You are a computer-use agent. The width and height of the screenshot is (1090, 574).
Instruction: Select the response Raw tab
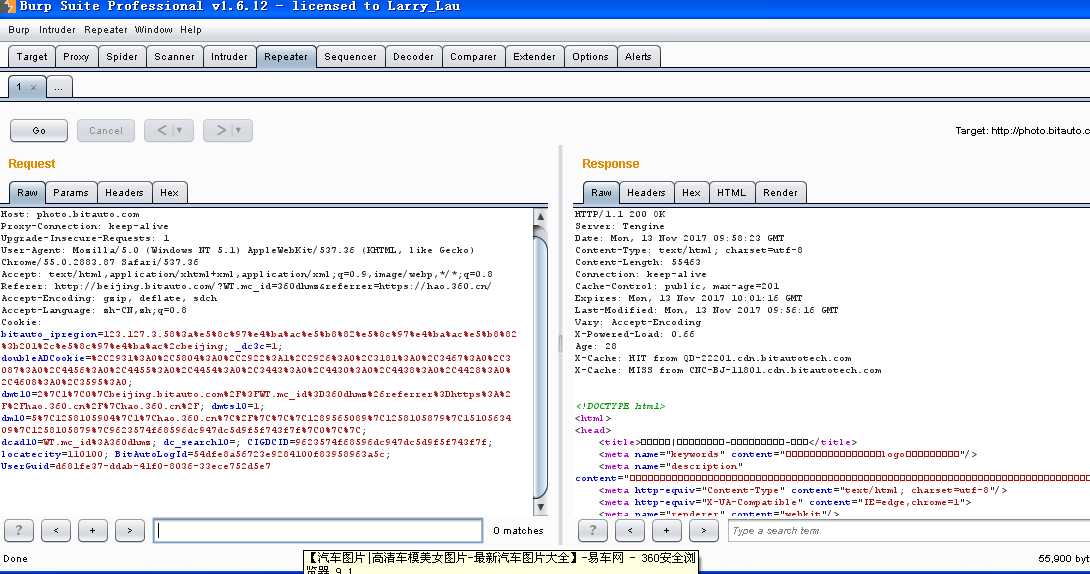tap(601, 192)
